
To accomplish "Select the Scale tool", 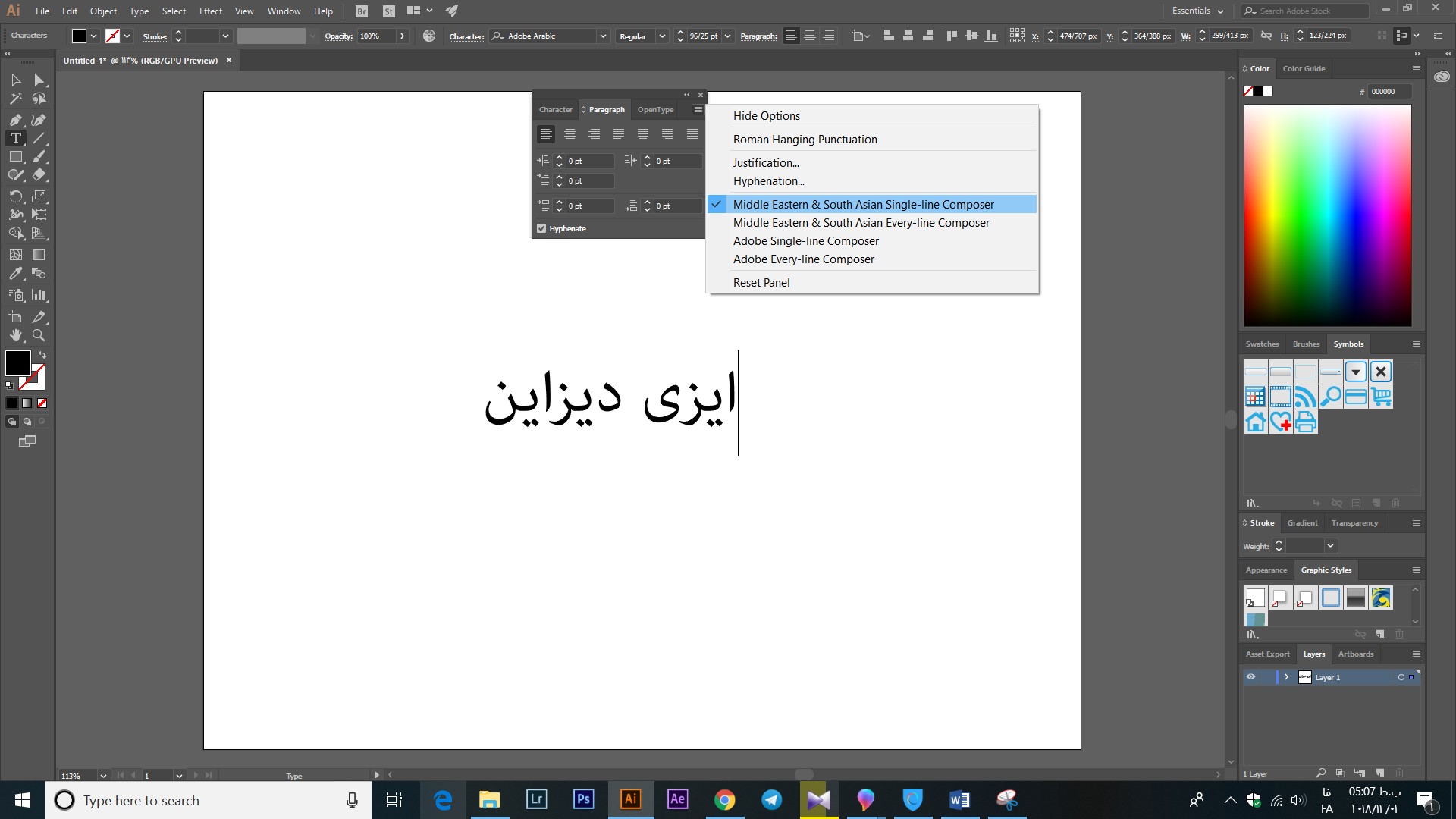I will click(x=39, y=196).
